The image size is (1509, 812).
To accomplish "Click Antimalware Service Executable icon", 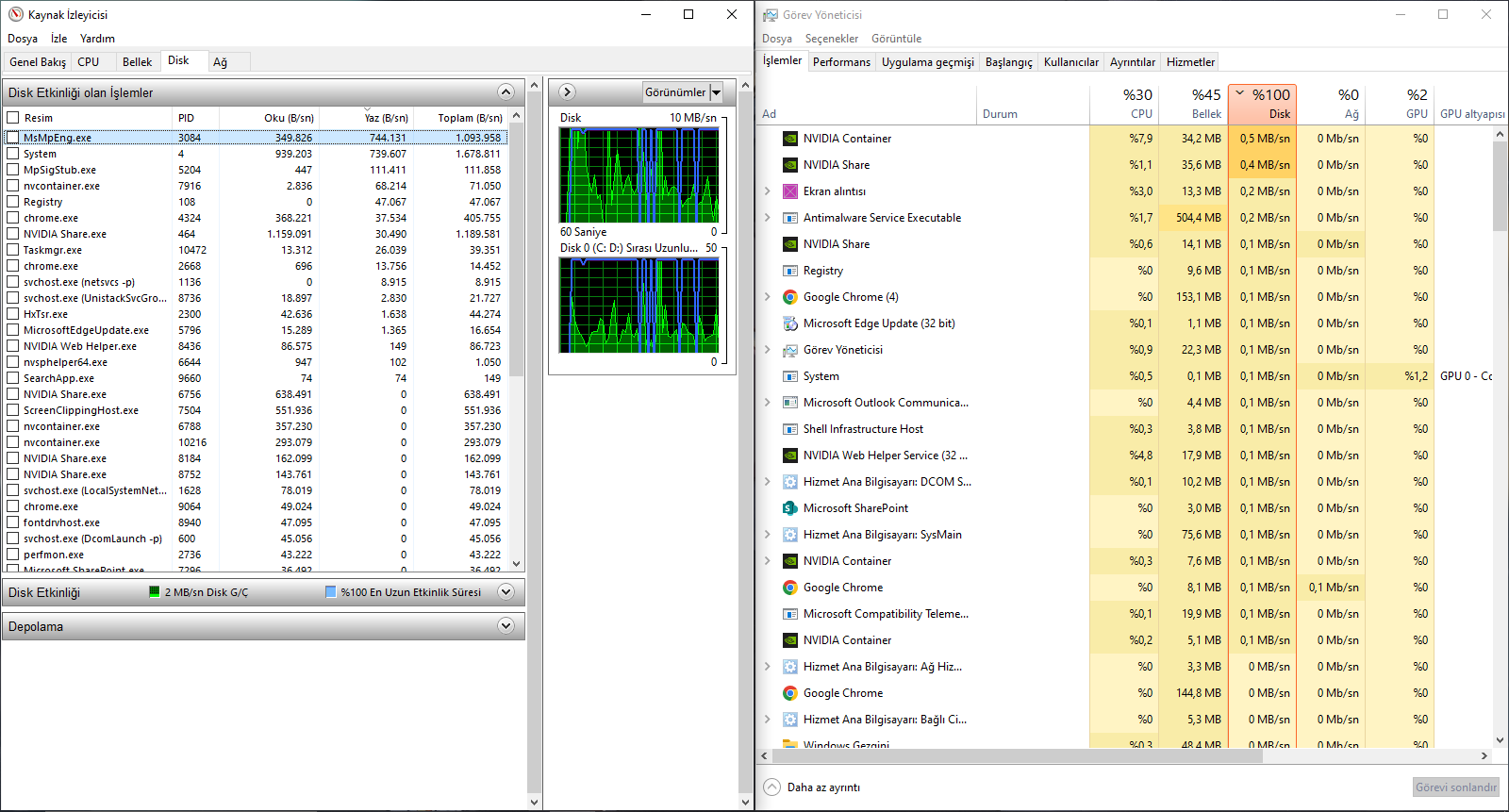I will 790,218.
